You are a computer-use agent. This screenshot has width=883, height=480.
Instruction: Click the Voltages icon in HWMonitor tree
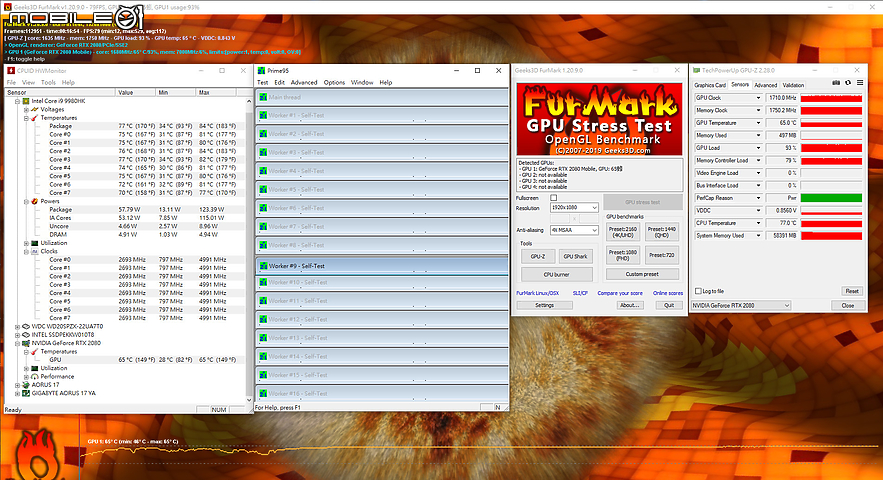click(x=35, y=109)
